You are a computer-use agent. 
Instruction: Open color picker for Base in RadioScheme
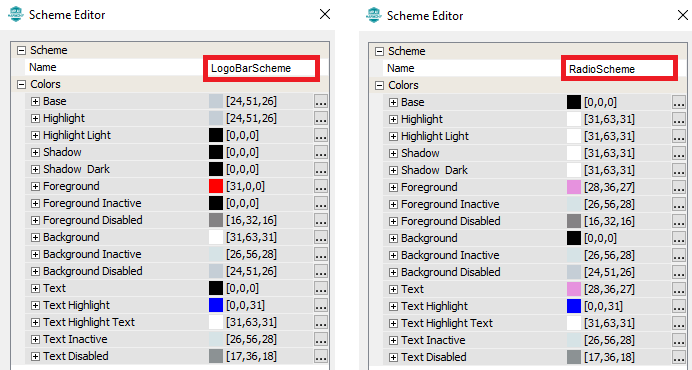coord(679,102)
